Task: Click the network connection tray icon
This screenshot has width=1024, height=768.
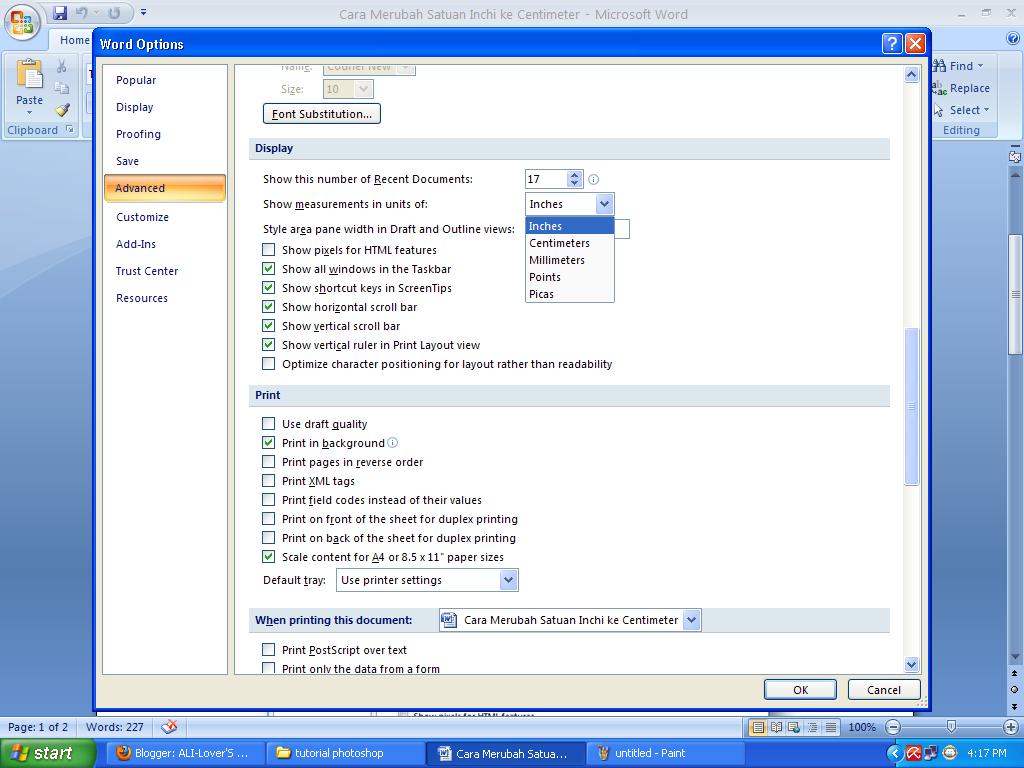Action: [931, 753]
